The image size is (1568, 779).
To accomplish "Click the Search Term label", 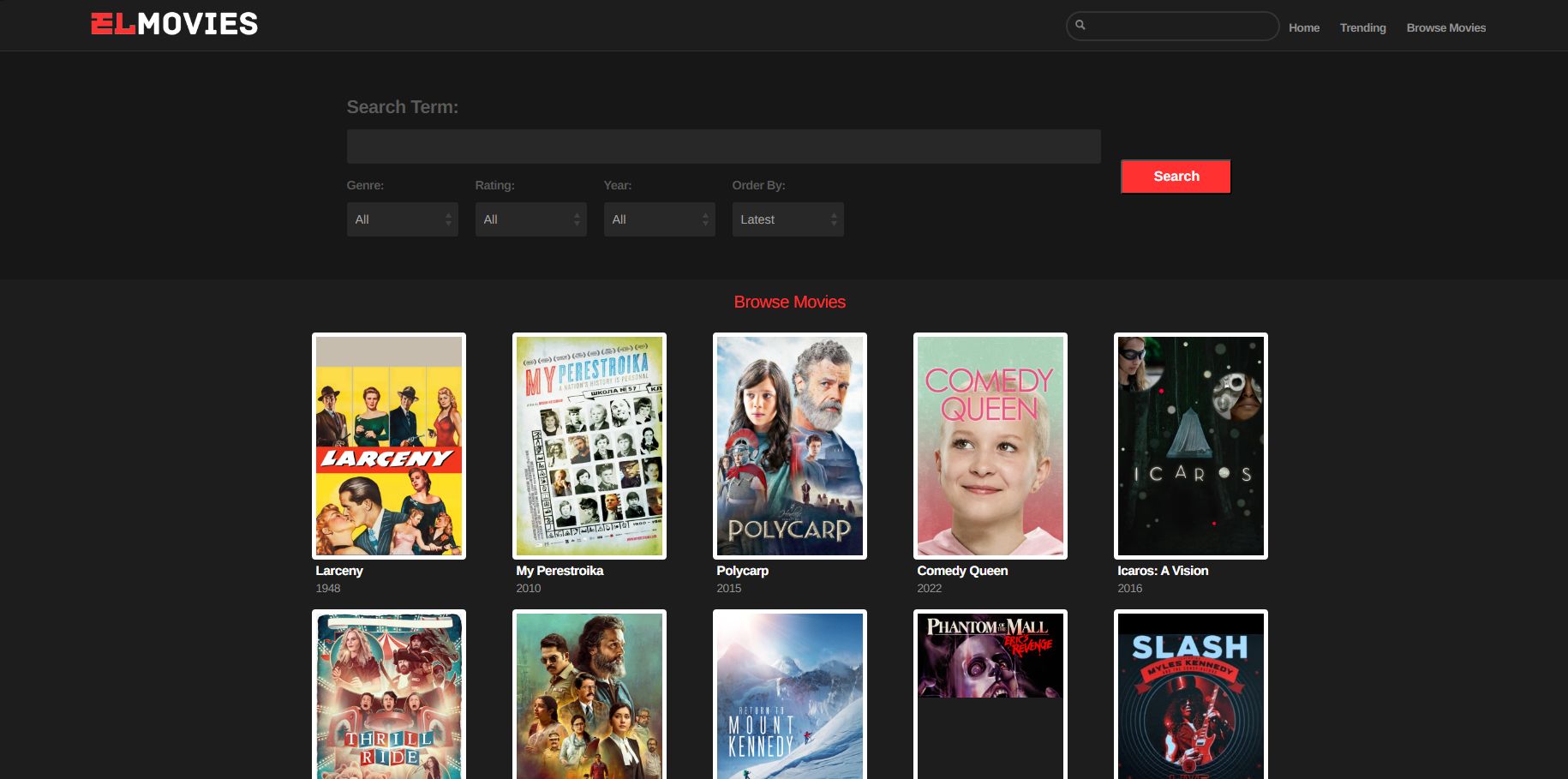I will pyautogui.click(x=403, y=107).
